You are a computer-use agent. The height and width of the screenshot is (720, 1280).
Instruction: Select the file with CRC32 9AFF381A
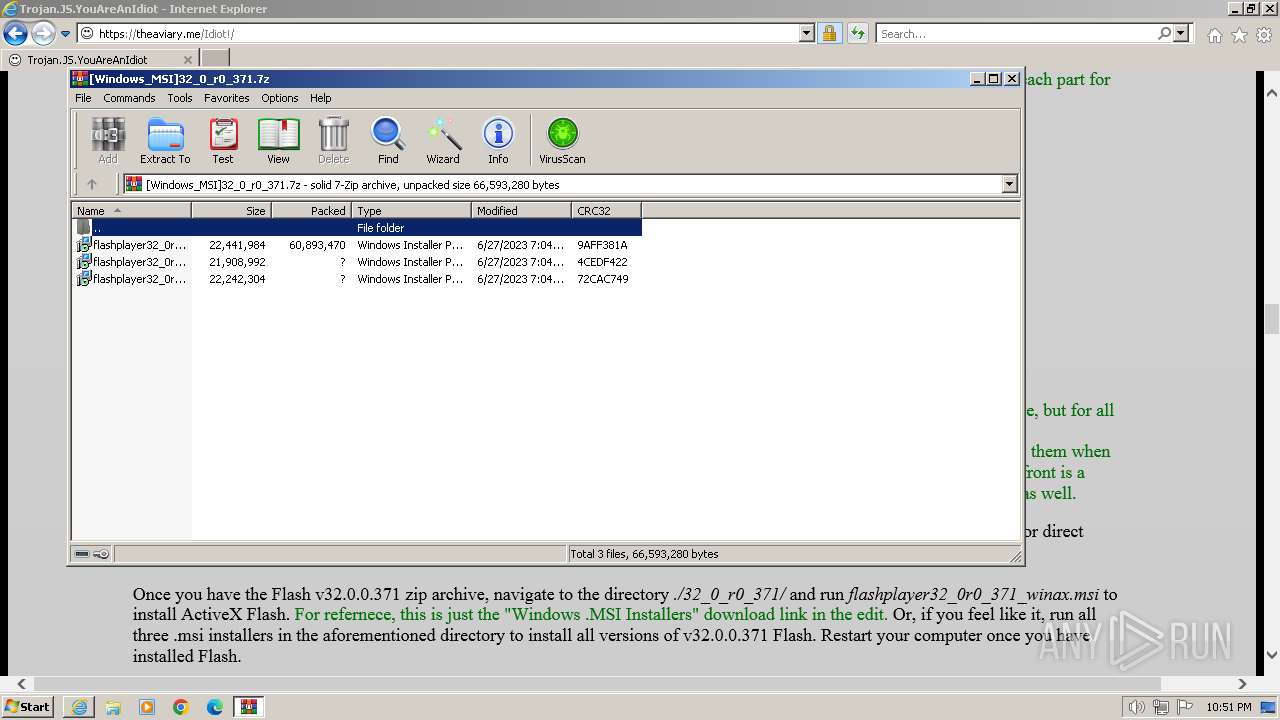[x=357, y=245]
